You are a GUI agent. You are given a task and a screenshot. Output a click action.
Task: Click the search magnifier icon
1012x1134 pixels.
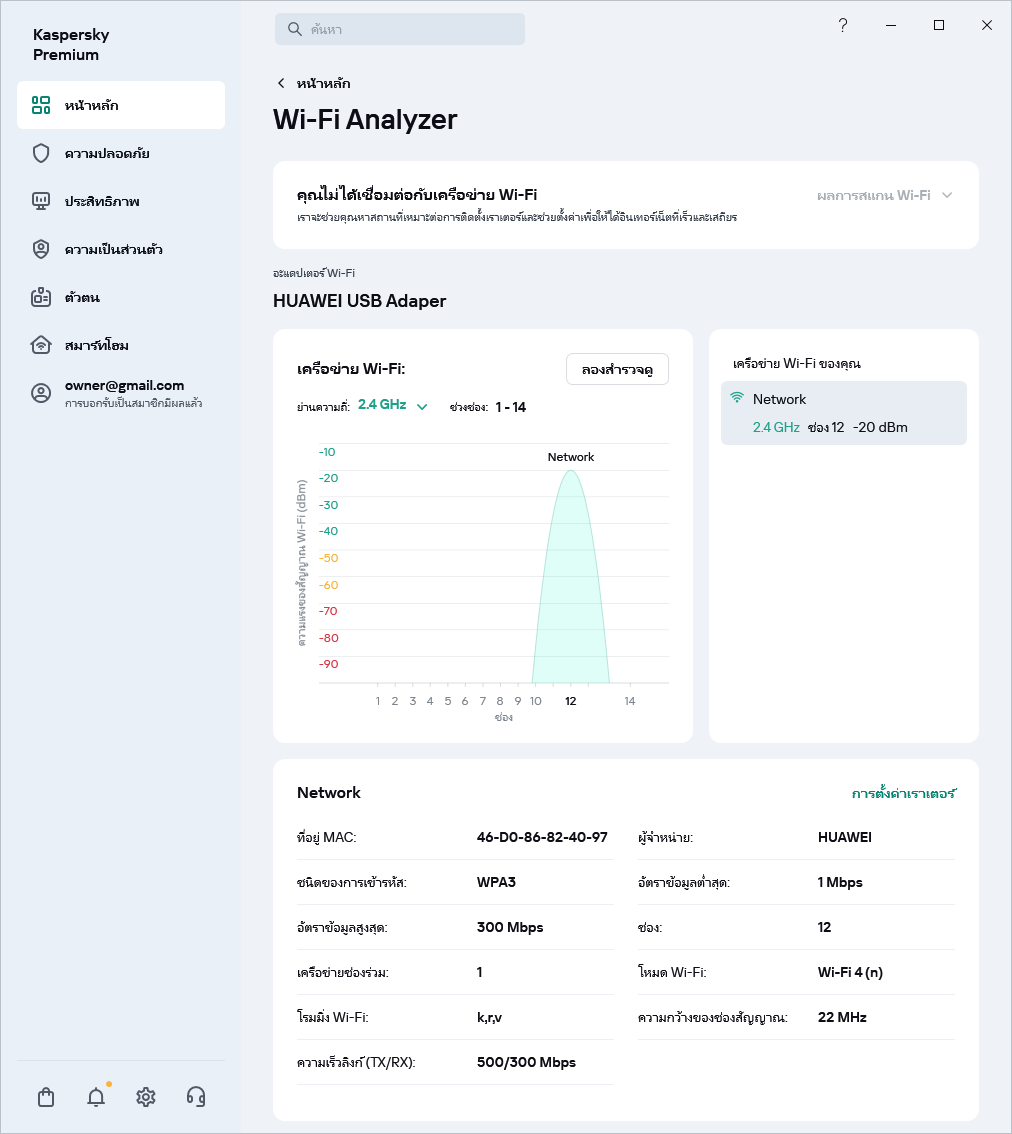coord(295,29)
